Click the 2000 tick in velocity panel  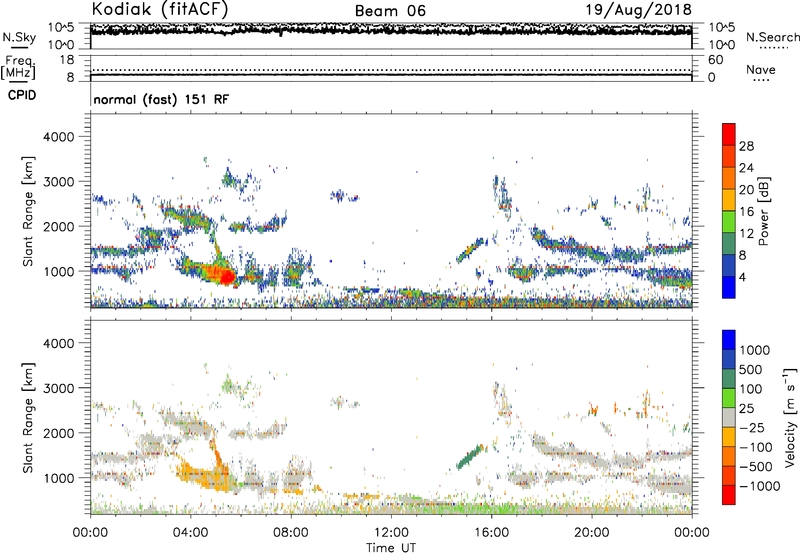pyautogui.click(x=59, y=433)
